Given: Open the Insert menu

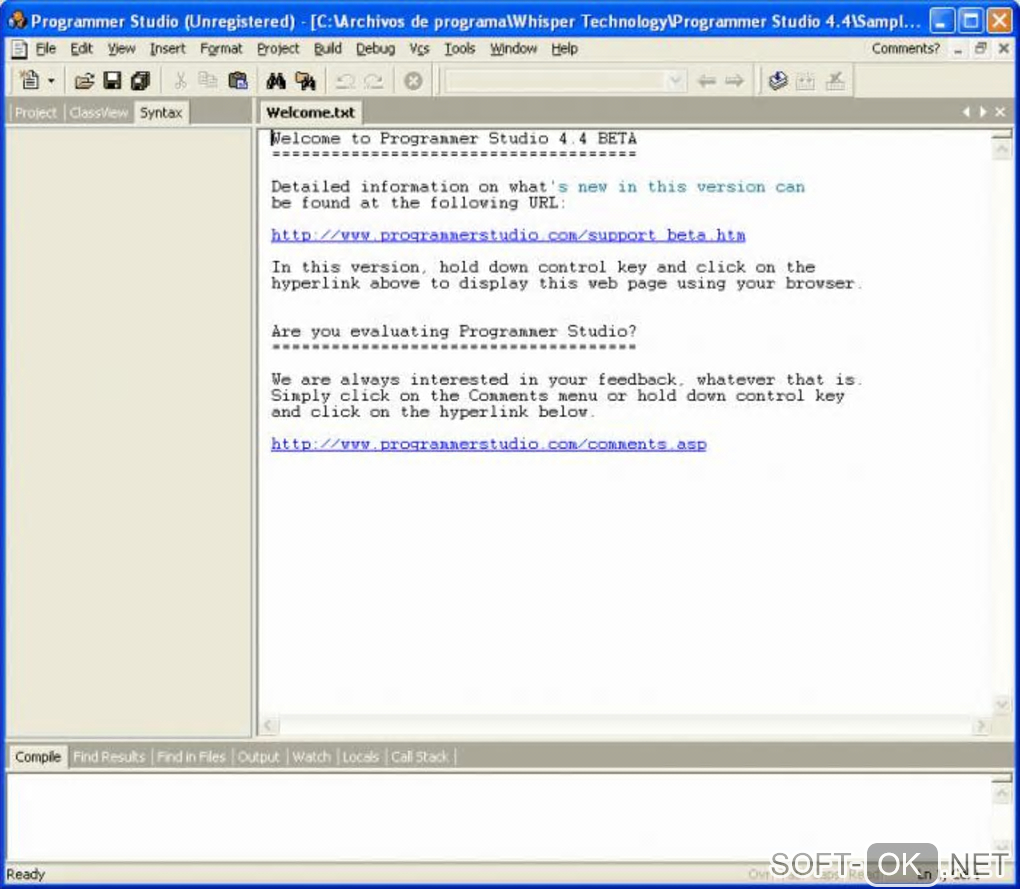Looking at the screenshot, I should [168, 49].
